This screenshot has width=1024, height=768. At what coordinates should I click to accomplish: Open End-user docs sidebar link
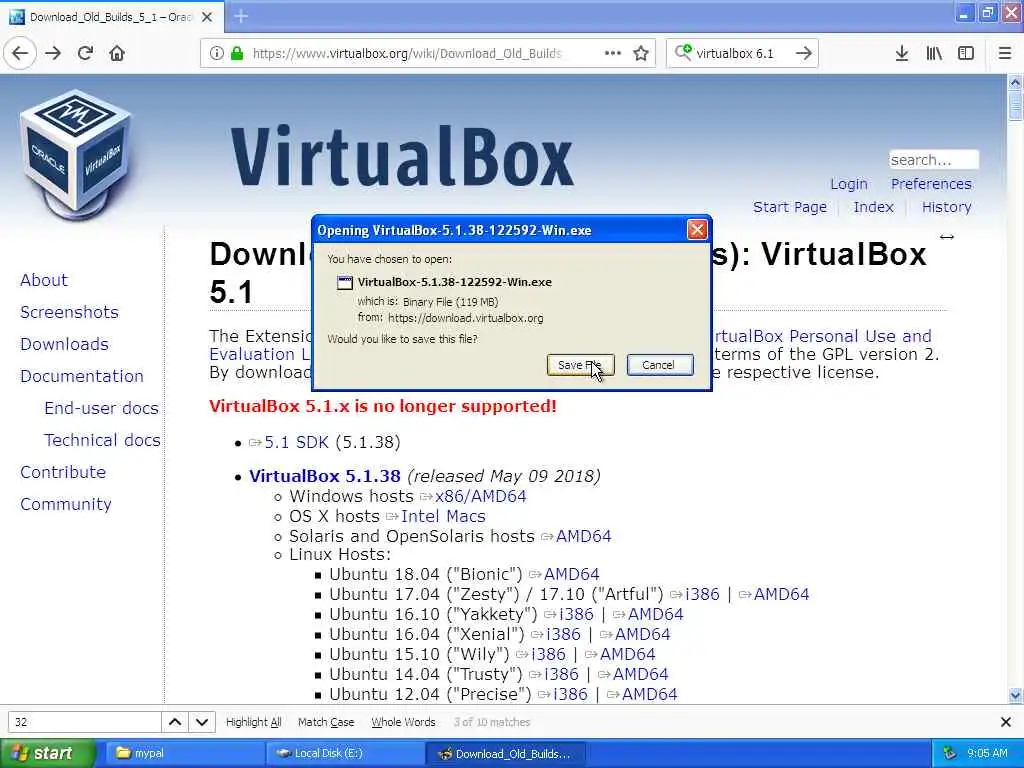coord(101,408)
